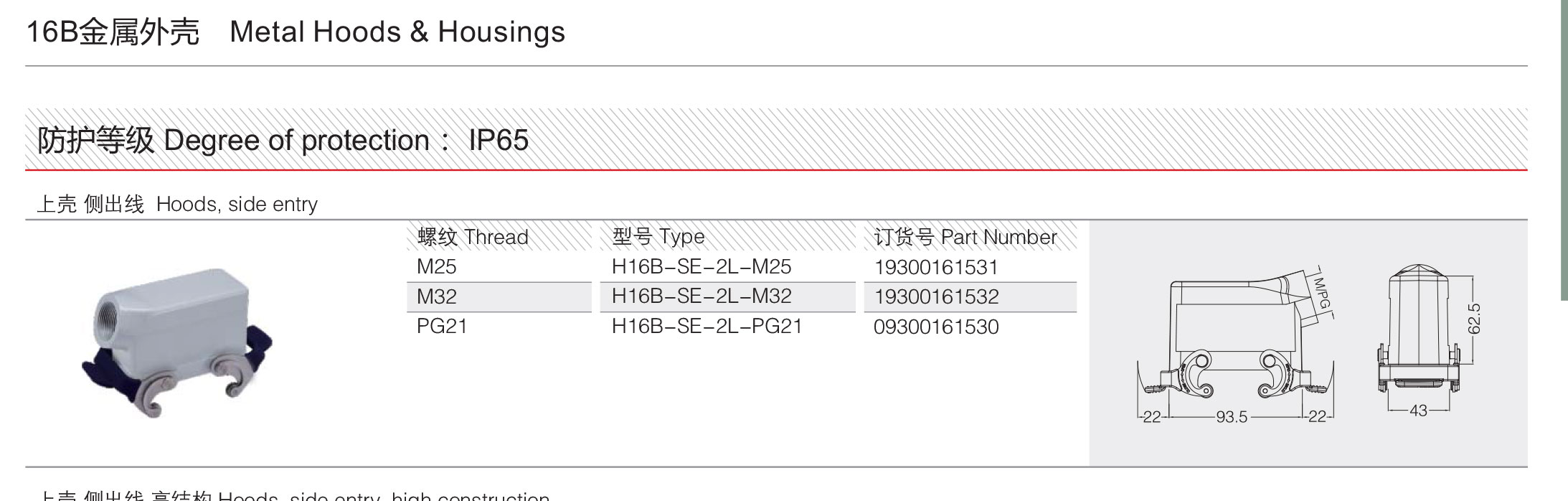Click type H16B-SE-2L-PG21
This screenshot has width=1568, height=501.
click(707, 327)
